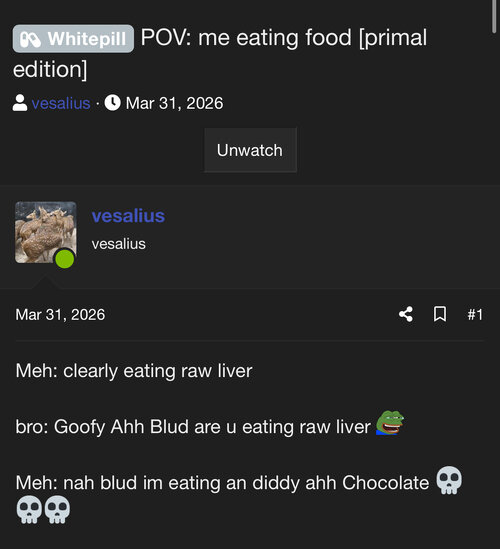Open the Whitepill prefix label
The image size is (500, 549).
(x=73, y=39)
